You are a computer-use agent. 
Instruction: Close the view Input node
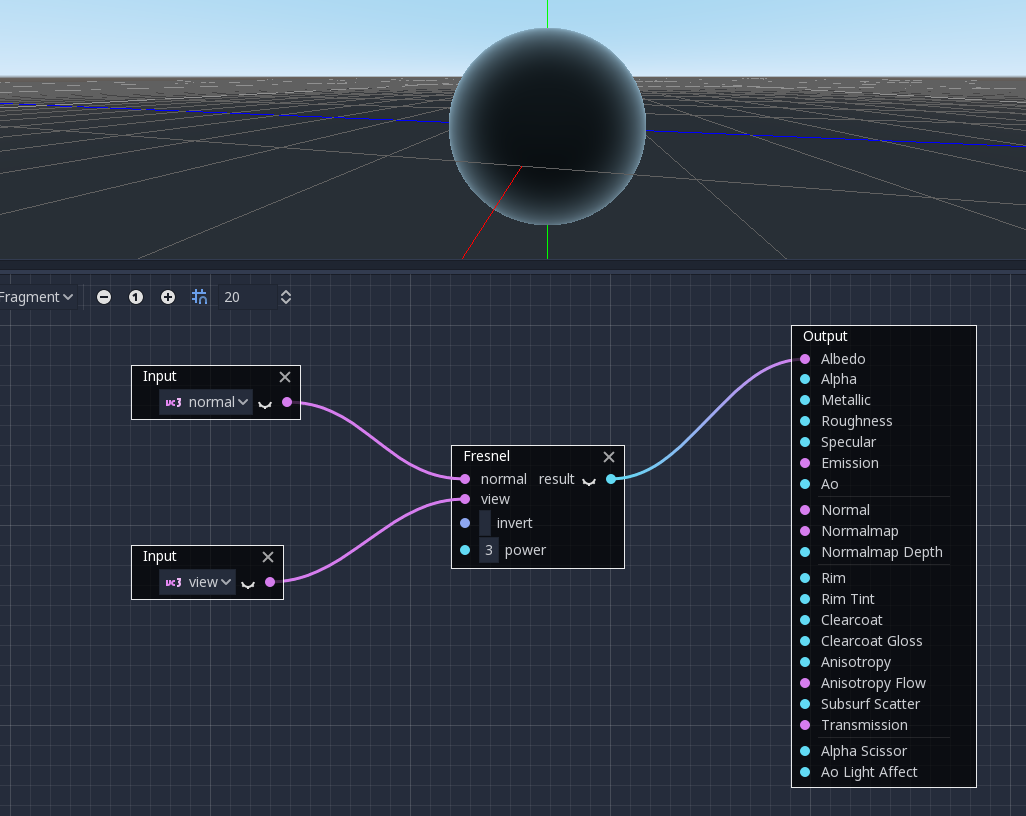coord(268,557)
